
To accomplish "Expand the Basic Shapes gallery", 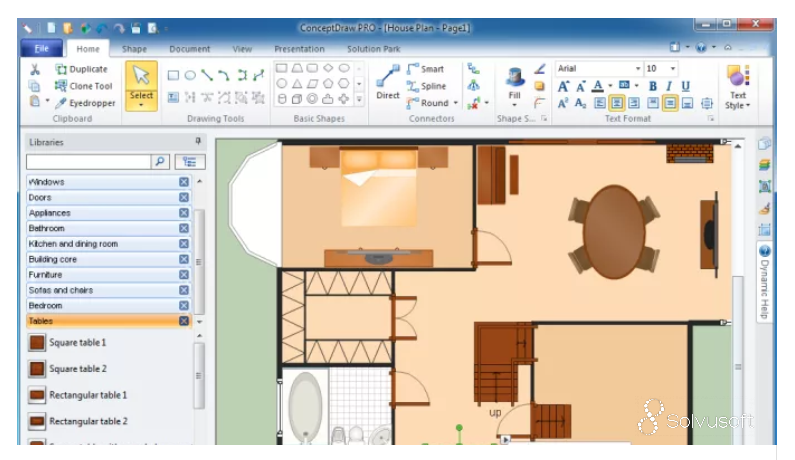I will pyautogui.click(x=359, y=99).
